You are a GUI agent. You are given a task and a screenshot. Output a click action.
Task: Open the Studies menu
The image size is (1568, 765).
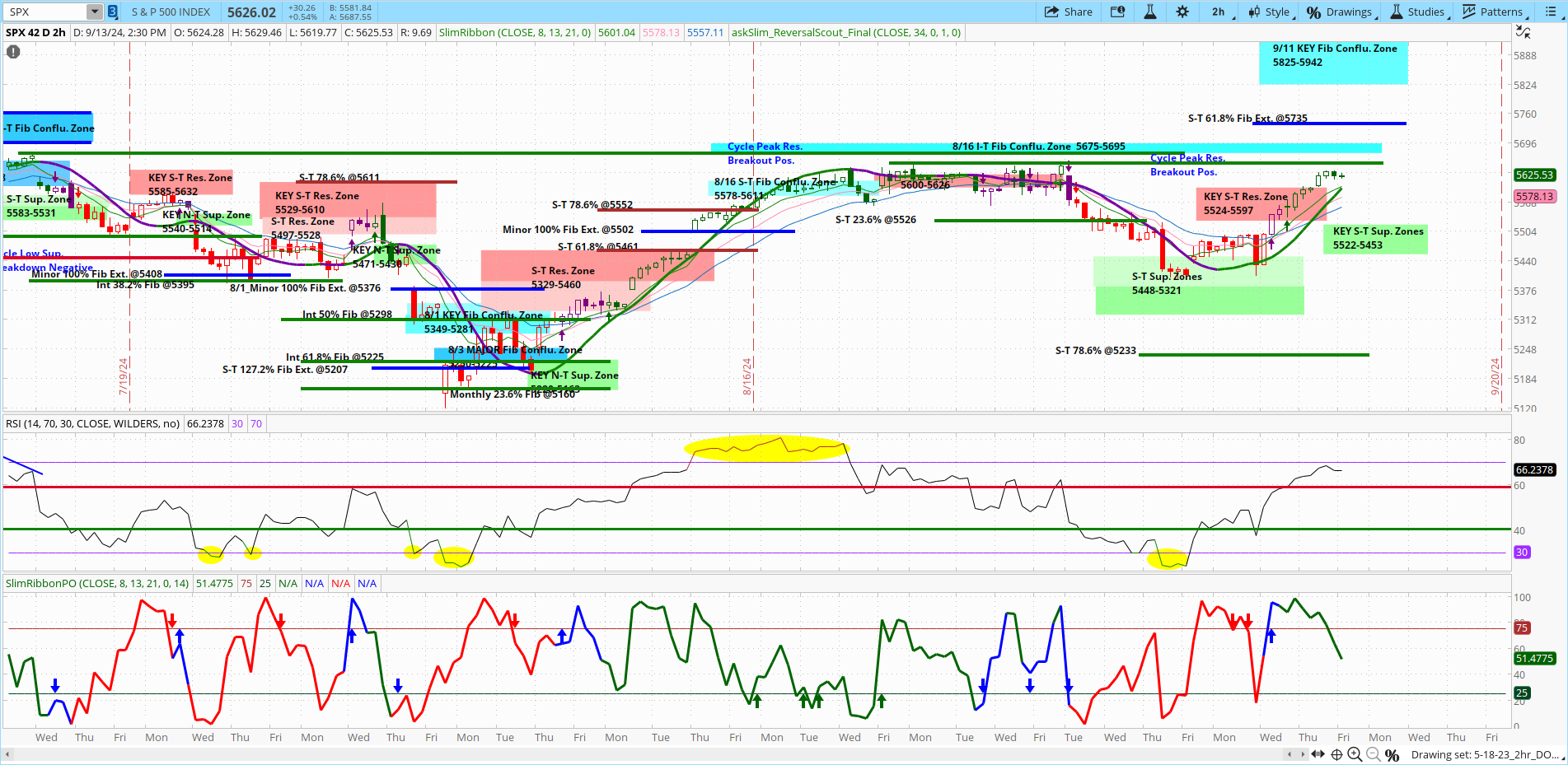pyautogui.click(x=1419, y=12)
